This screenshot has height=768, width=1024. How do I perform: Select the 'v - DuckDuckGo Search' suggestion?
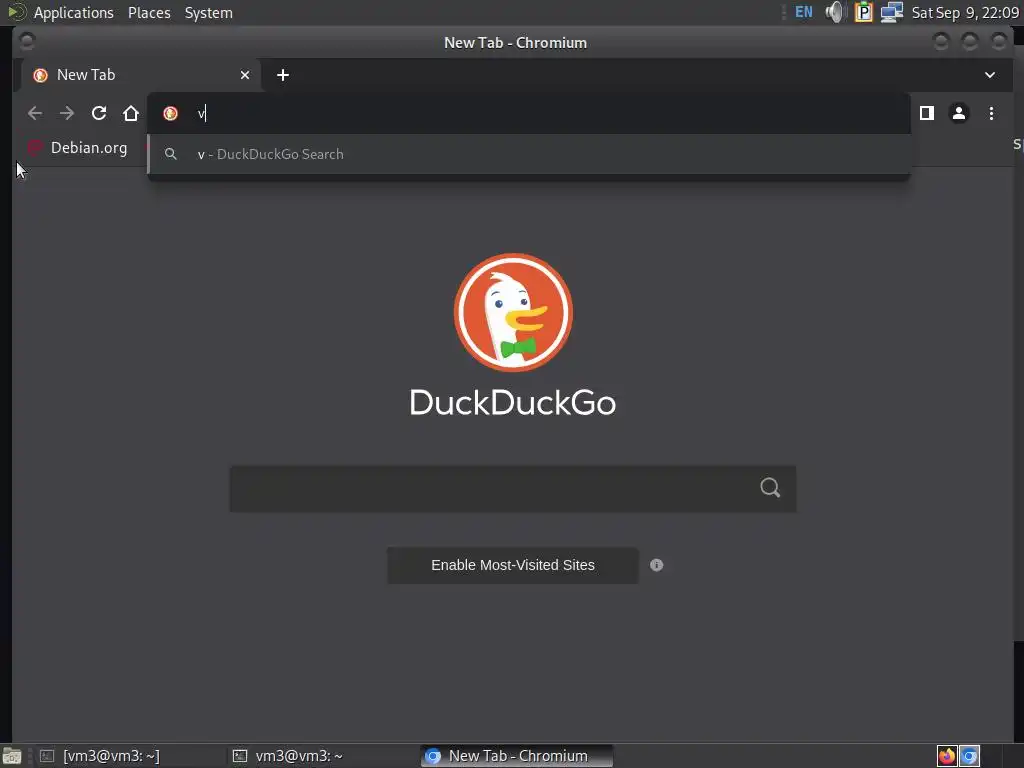click(529, 154)
